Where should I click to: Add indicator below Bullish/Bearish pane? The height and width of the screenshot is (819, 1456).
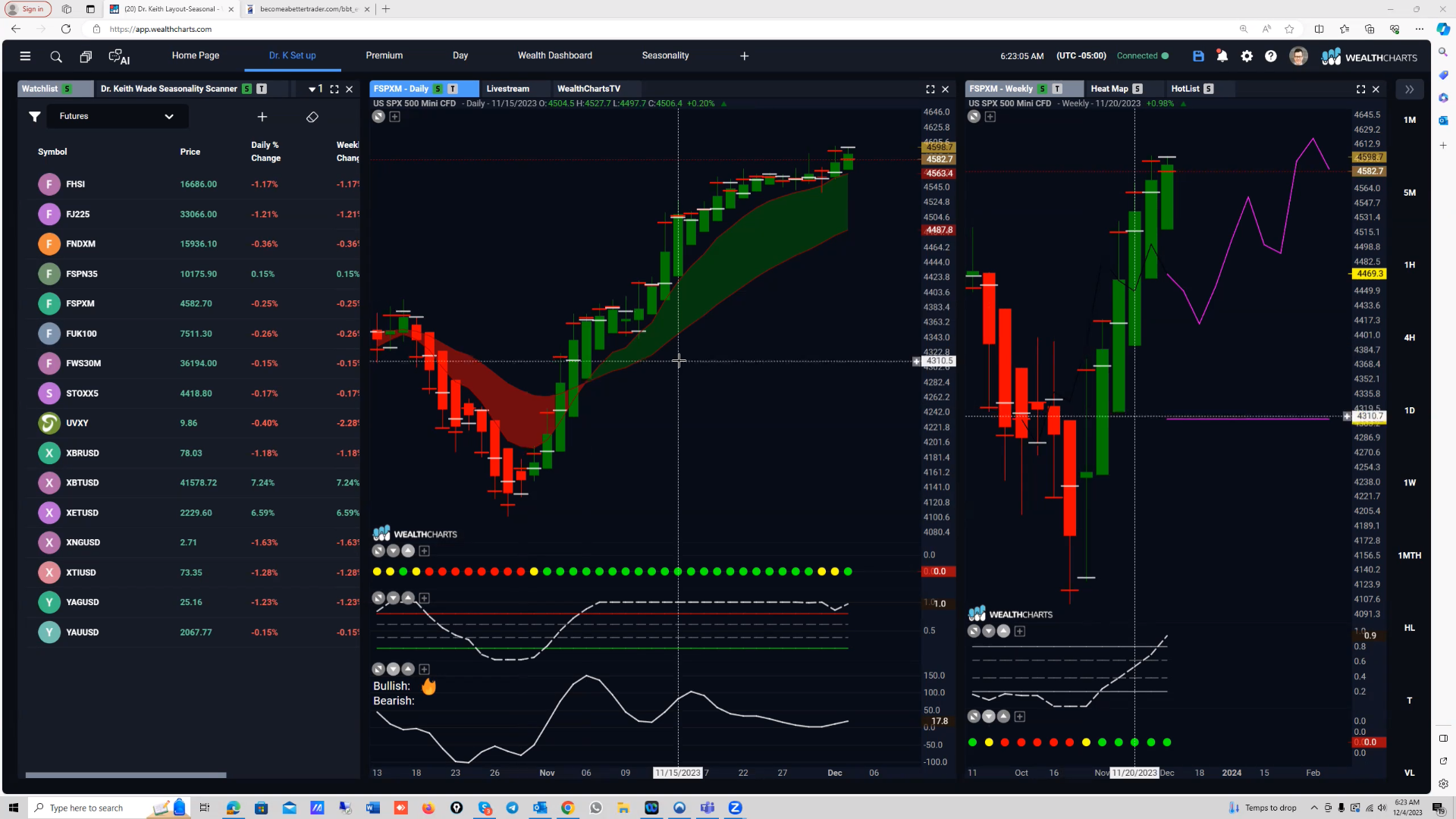[x=425, y=670]
